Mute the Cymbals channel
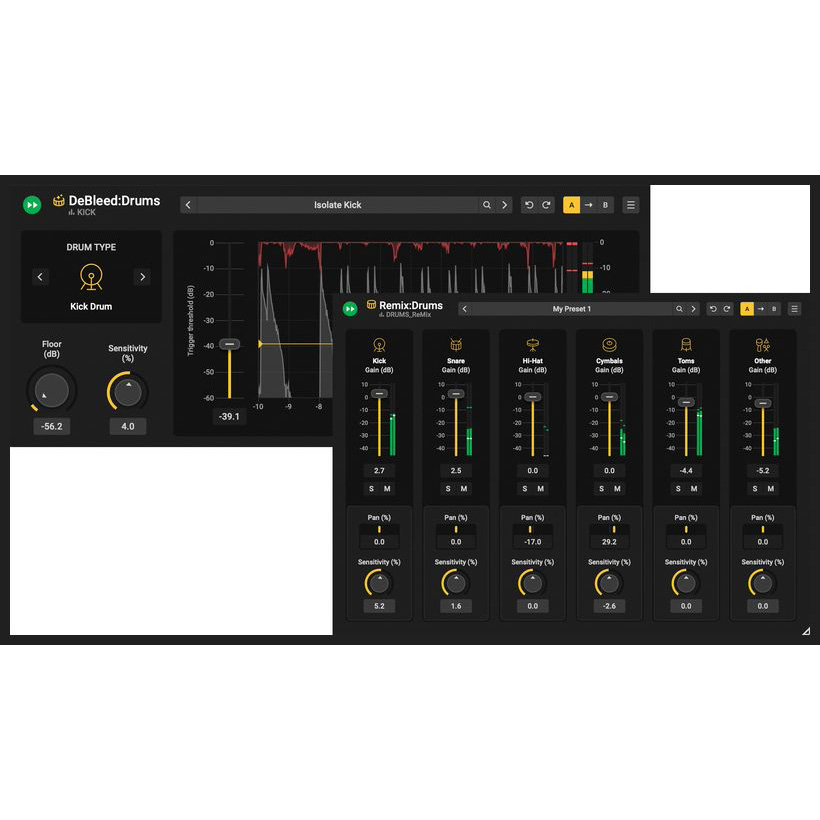The width and height of the screenshot is (820, 820). coord(617,488)
